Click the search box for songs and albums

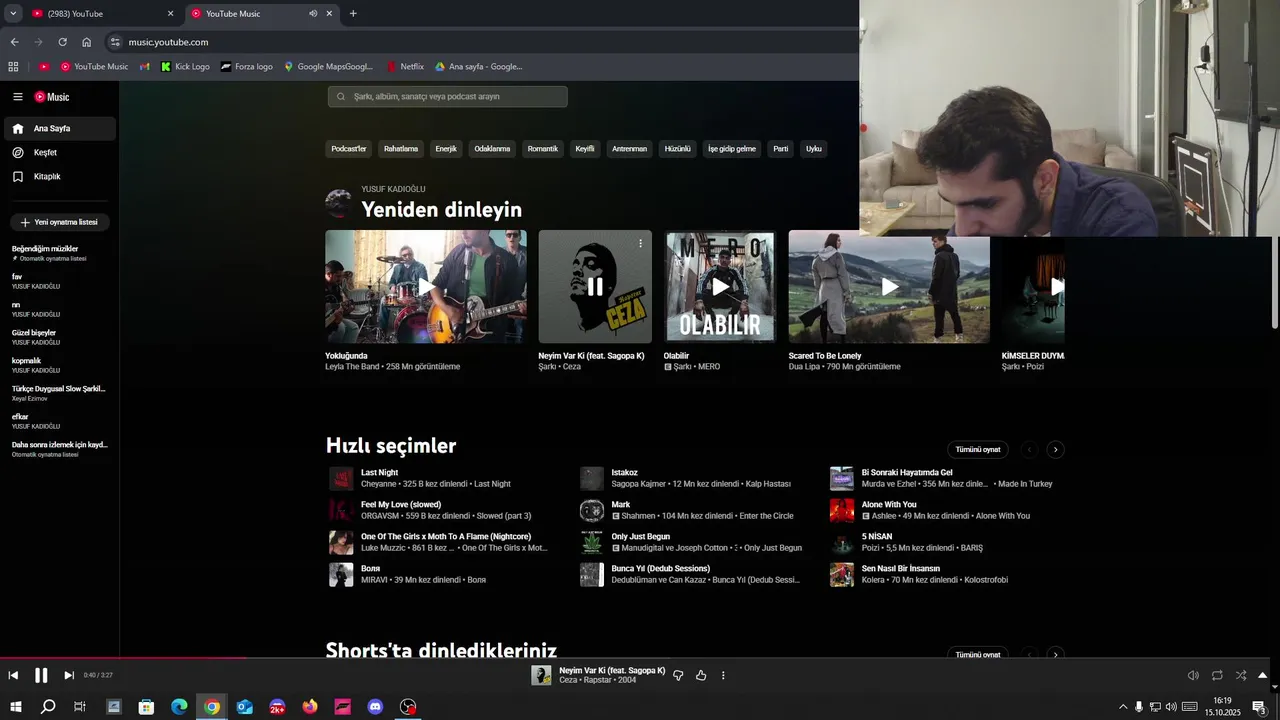tap(447, 97)
